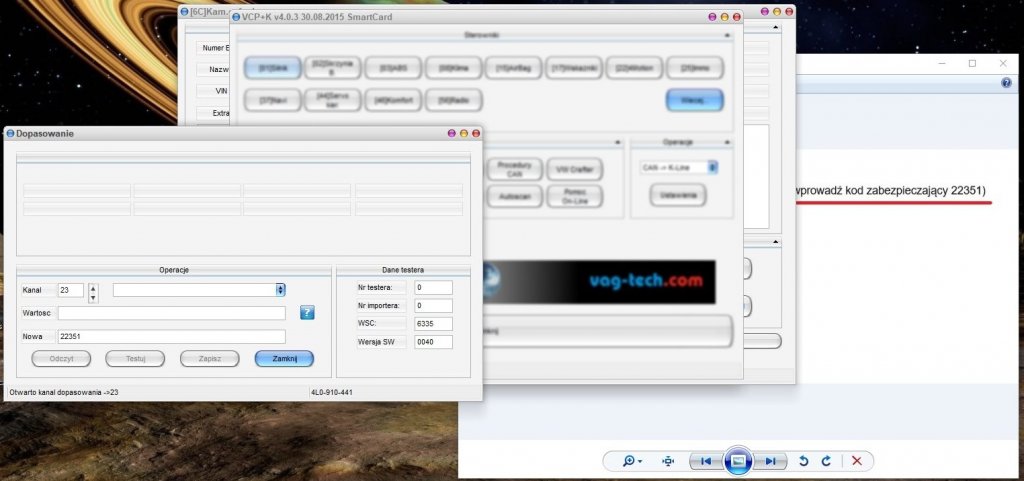Open photo viewer help question icon
The height and width of the screenshot is (481, 1024).
(x=1006, y=84)
